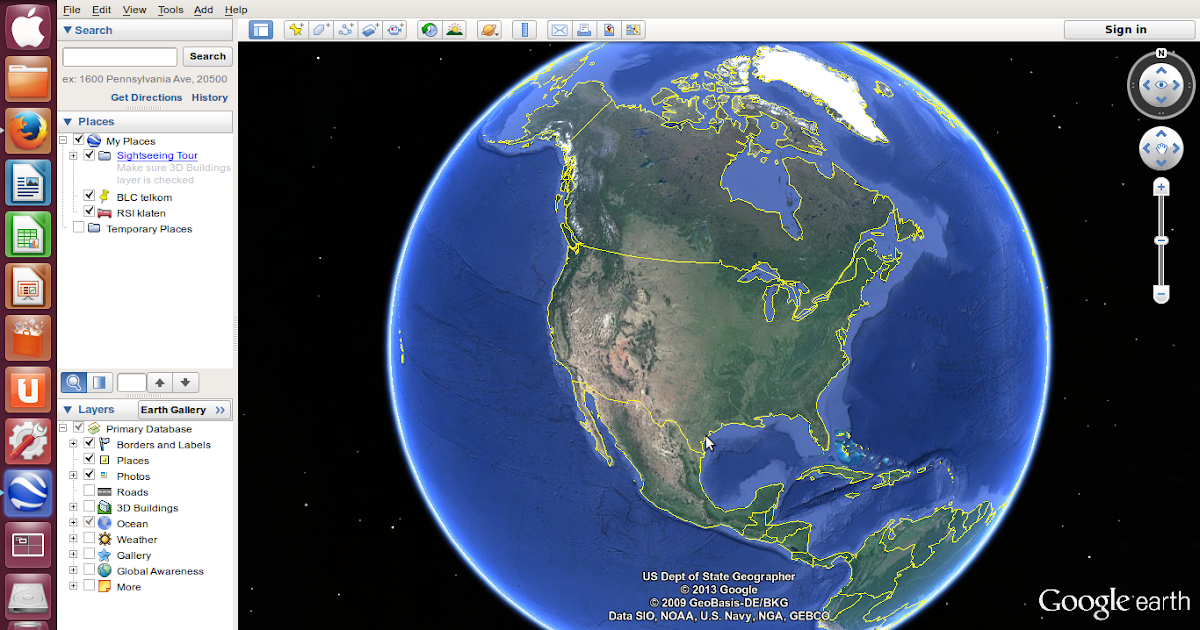Select the Add Path tool
Viewport: 1200px width, 630px height.
point(345,30)
